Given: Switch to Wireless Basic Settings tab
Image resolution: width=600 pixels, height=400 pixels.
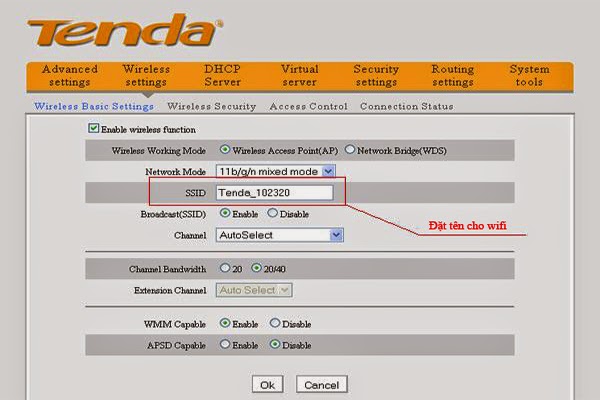Looking at the screenshot, I should 94,106.
